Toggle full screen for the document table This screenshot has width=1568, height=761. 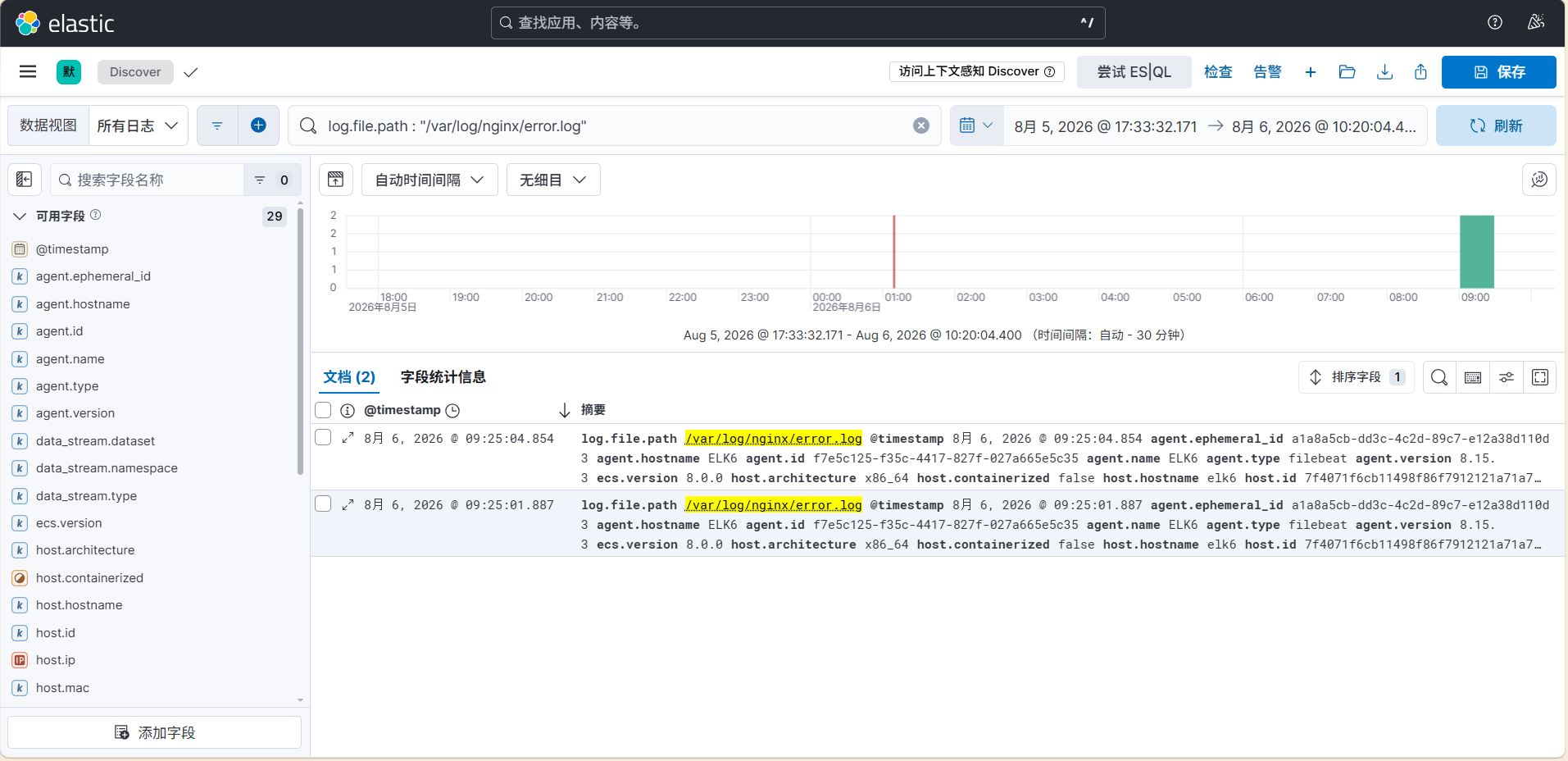[x=1540, y=377]
